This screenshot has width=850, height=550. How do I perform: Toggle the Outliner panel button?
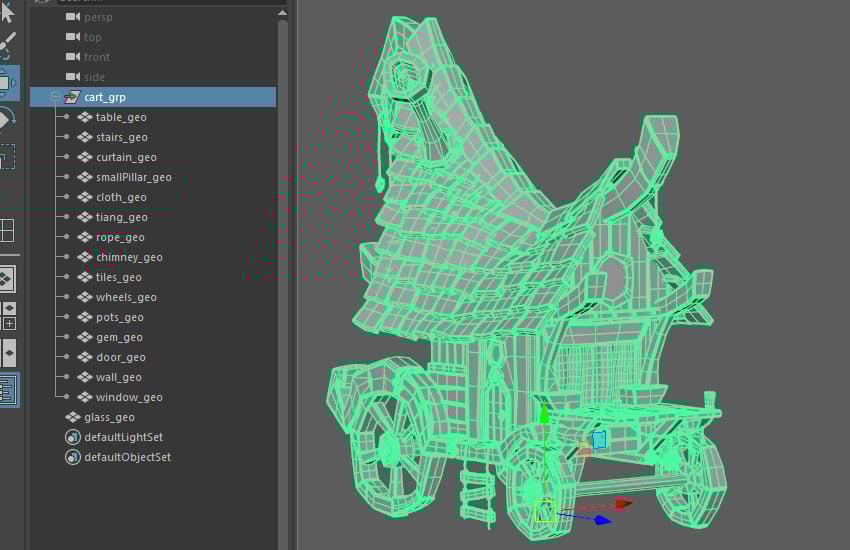tap(8, 389)
